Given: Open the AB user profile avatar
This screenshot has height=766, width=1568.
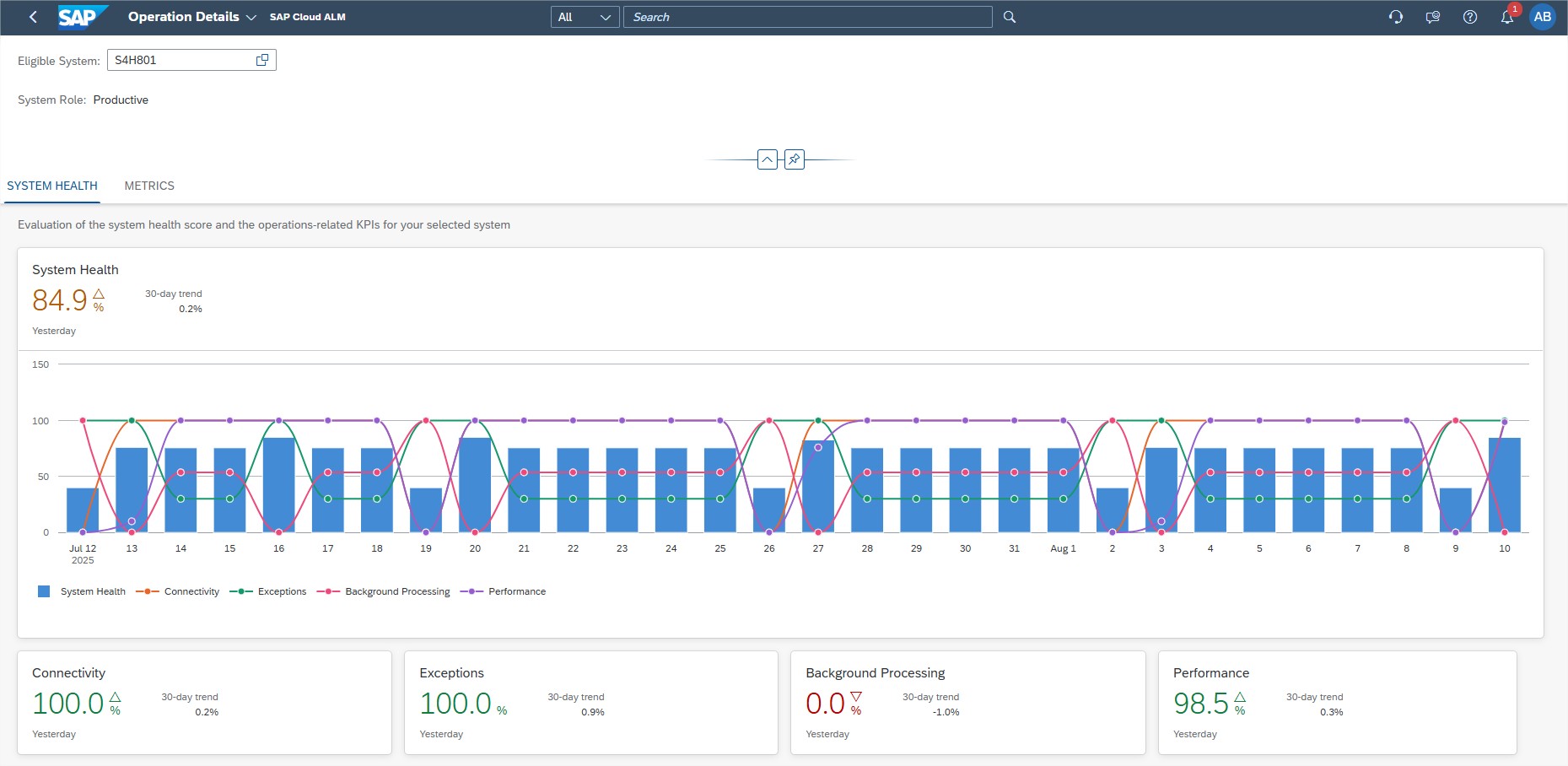Looking at the screenshot, I should (x=1543, y=17).
